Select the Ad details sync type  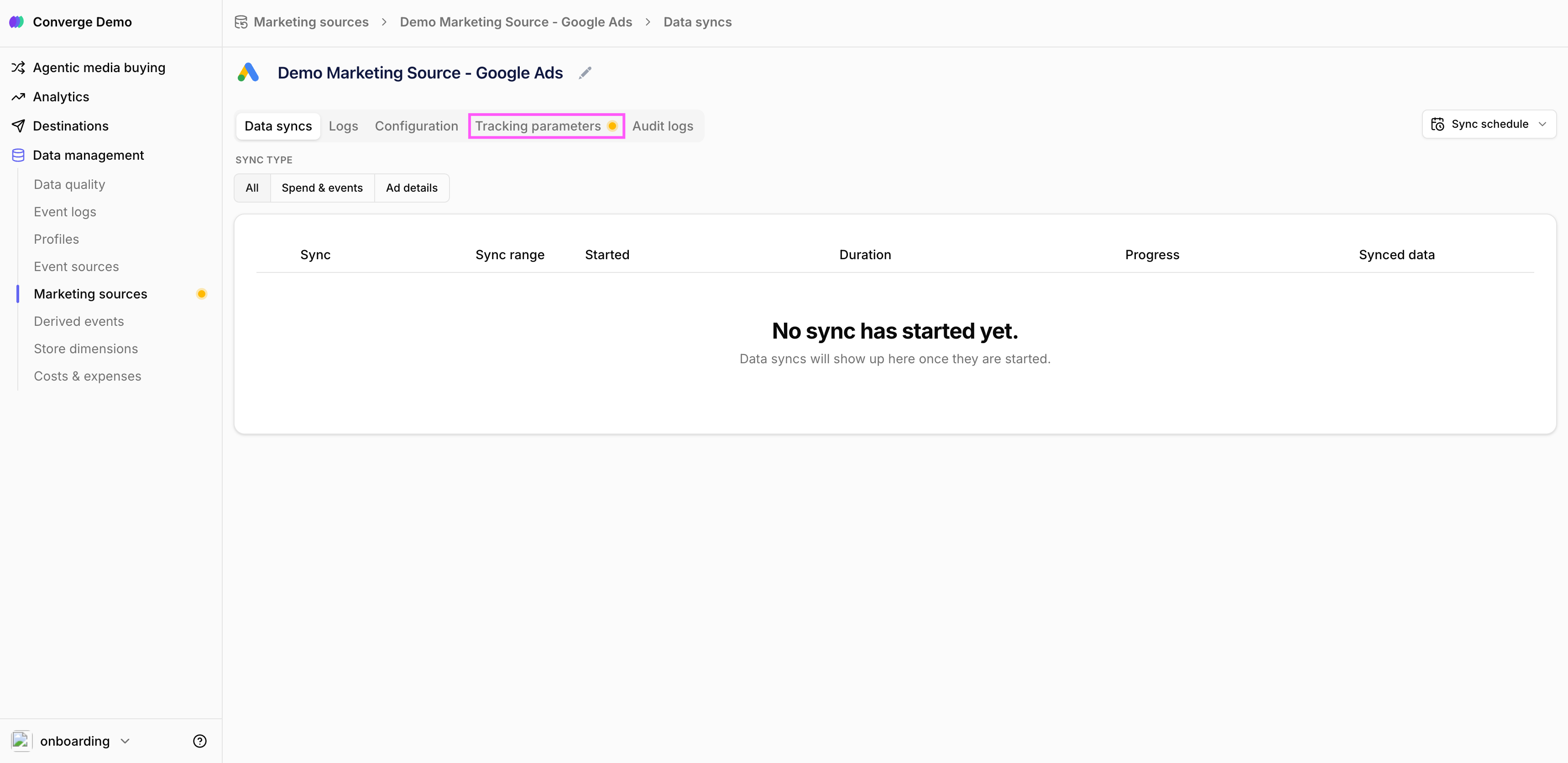412,188
